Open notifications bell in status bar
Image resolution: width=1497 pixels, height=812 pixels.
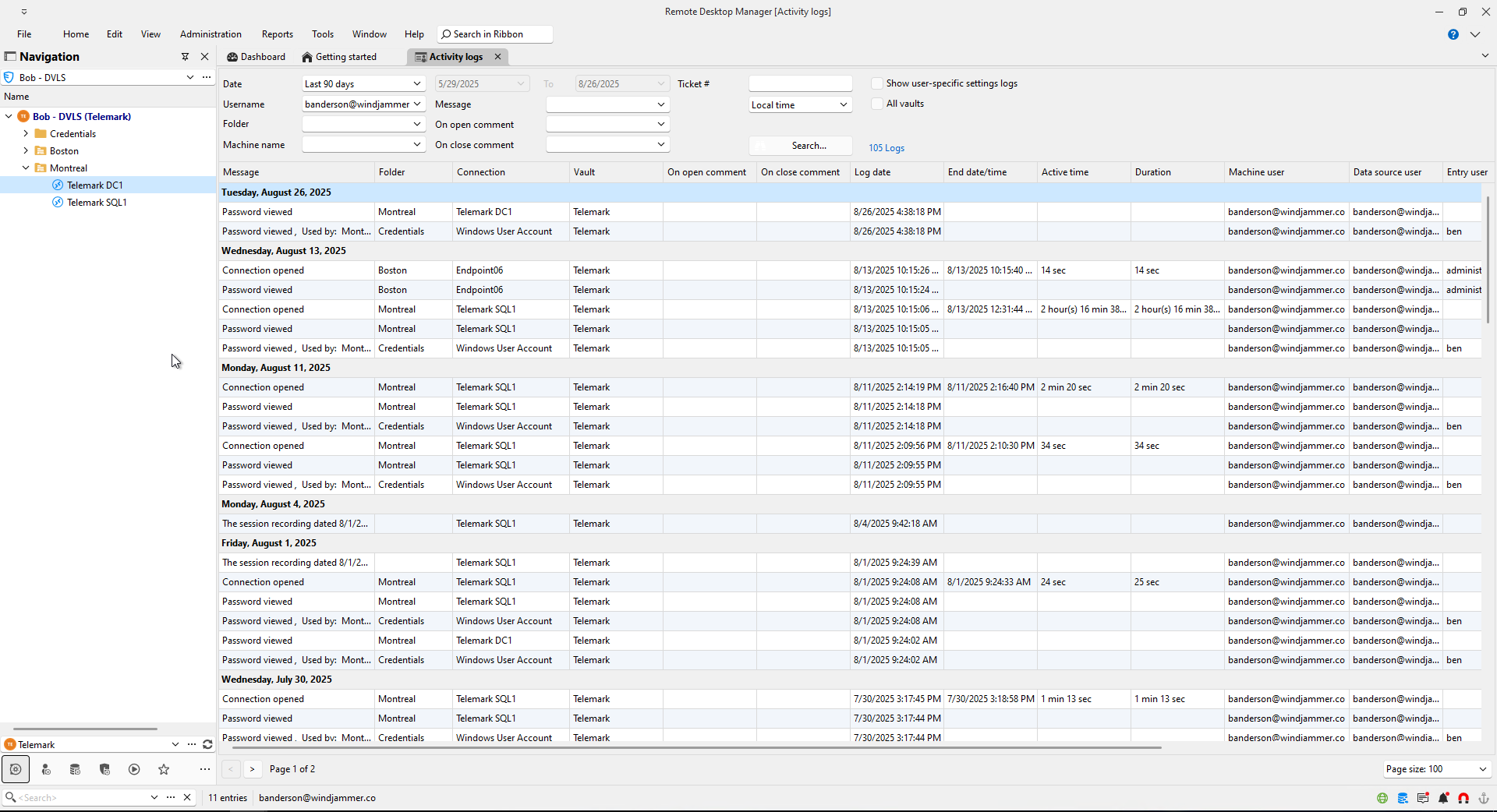(x=1443, y=798)
